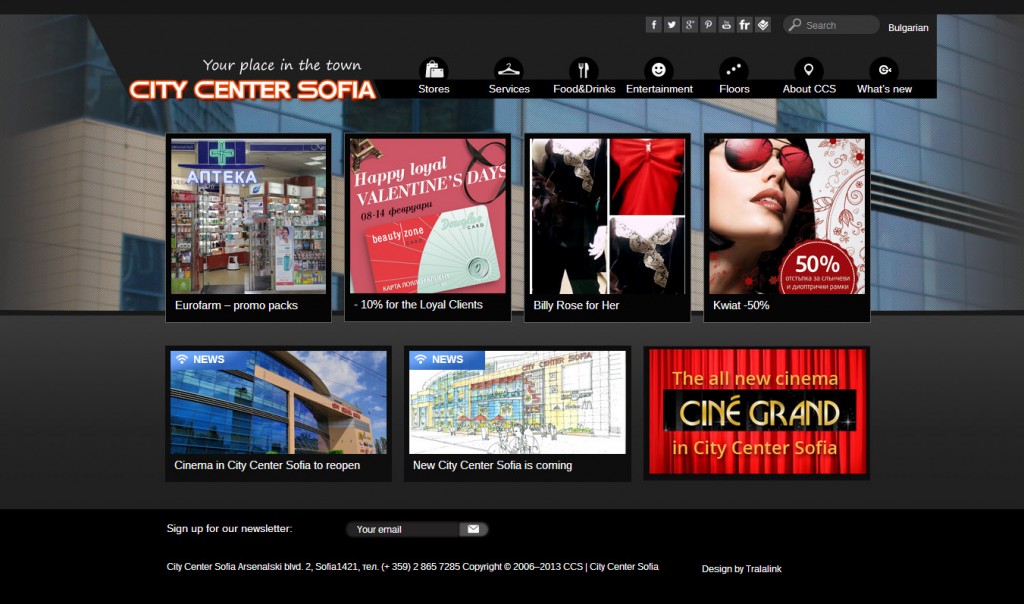Screen dimensions: 1024x604
Task: Read 'Cinema in City Center Sofia to reopen'
Action: pos(267,465)
